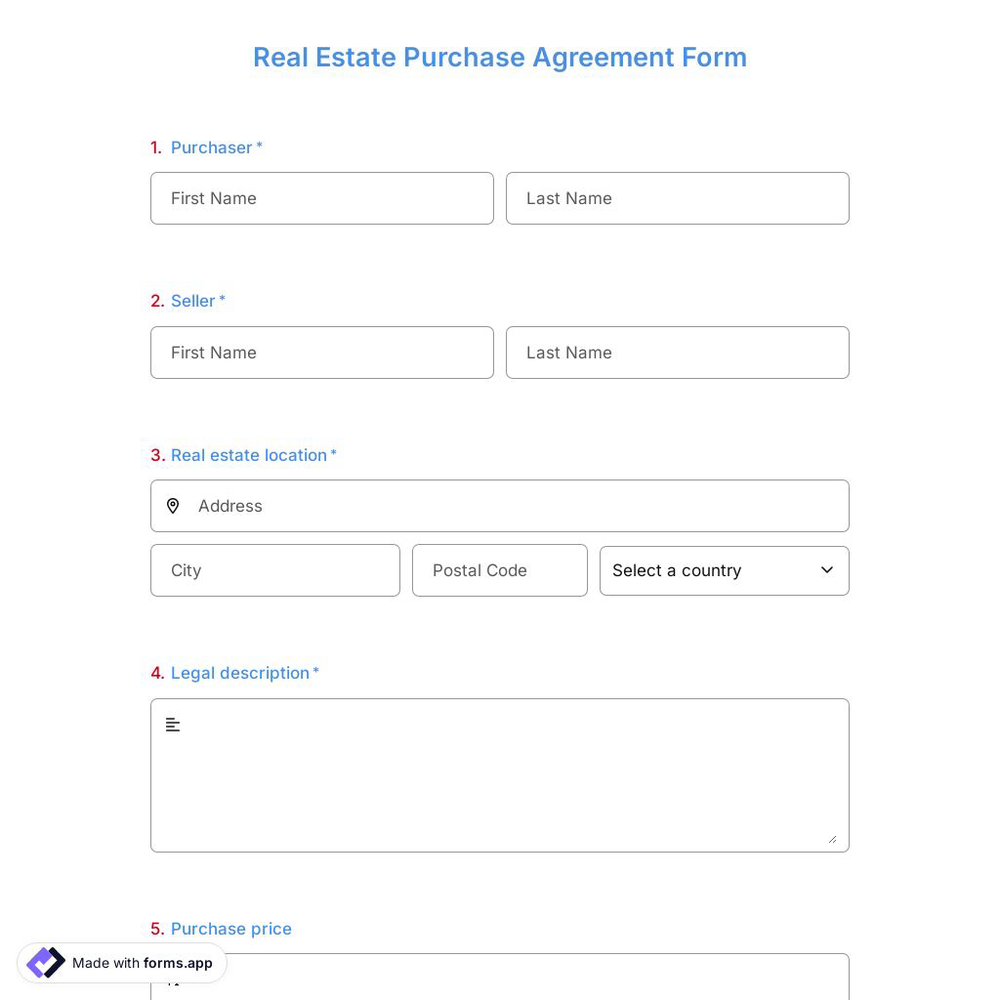Open the Made with forms.app link

point(121,963)
